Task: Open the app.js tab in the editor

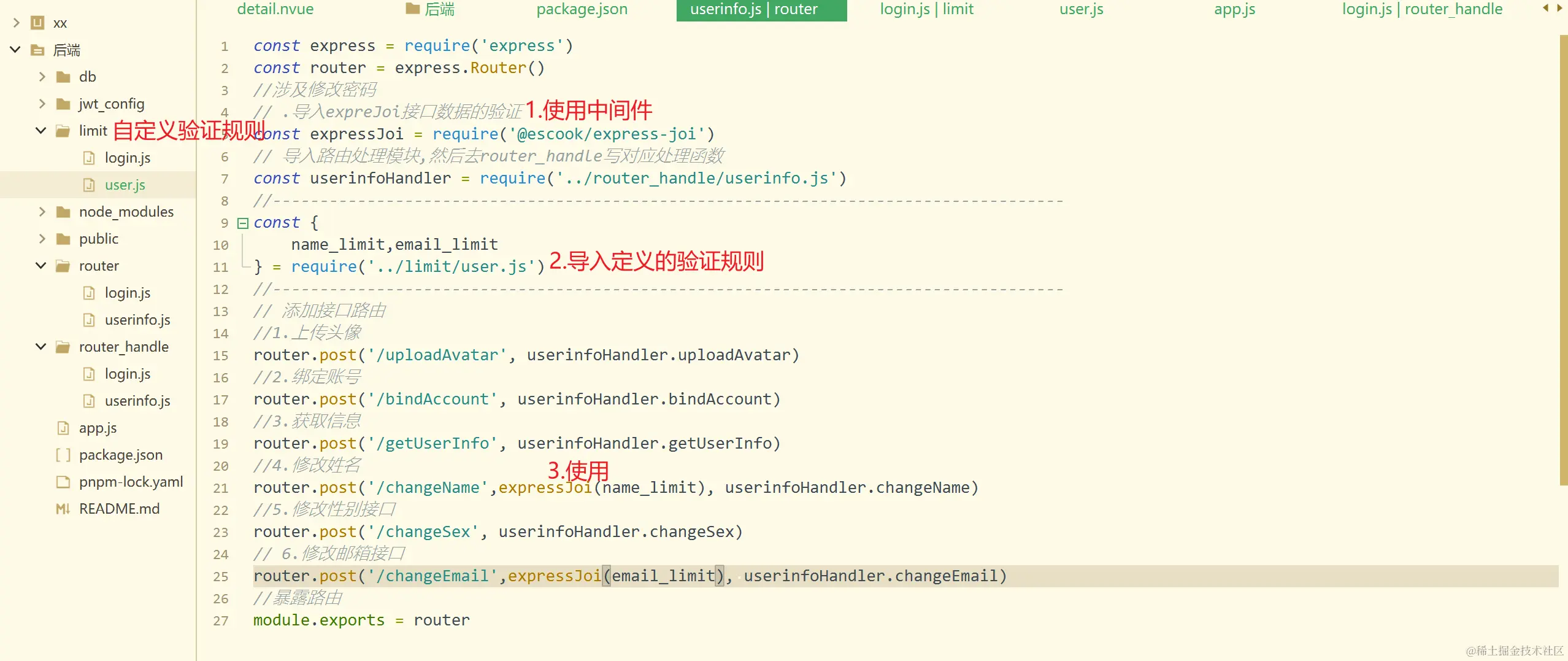Action: [1235, 9]
